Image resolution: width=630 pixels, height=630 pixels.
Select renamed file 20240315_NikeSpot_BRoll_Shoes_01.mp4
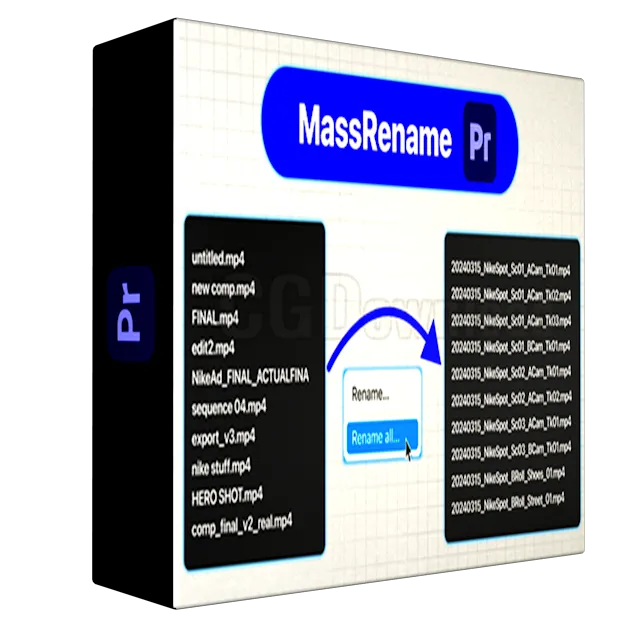tap(508, 477)
